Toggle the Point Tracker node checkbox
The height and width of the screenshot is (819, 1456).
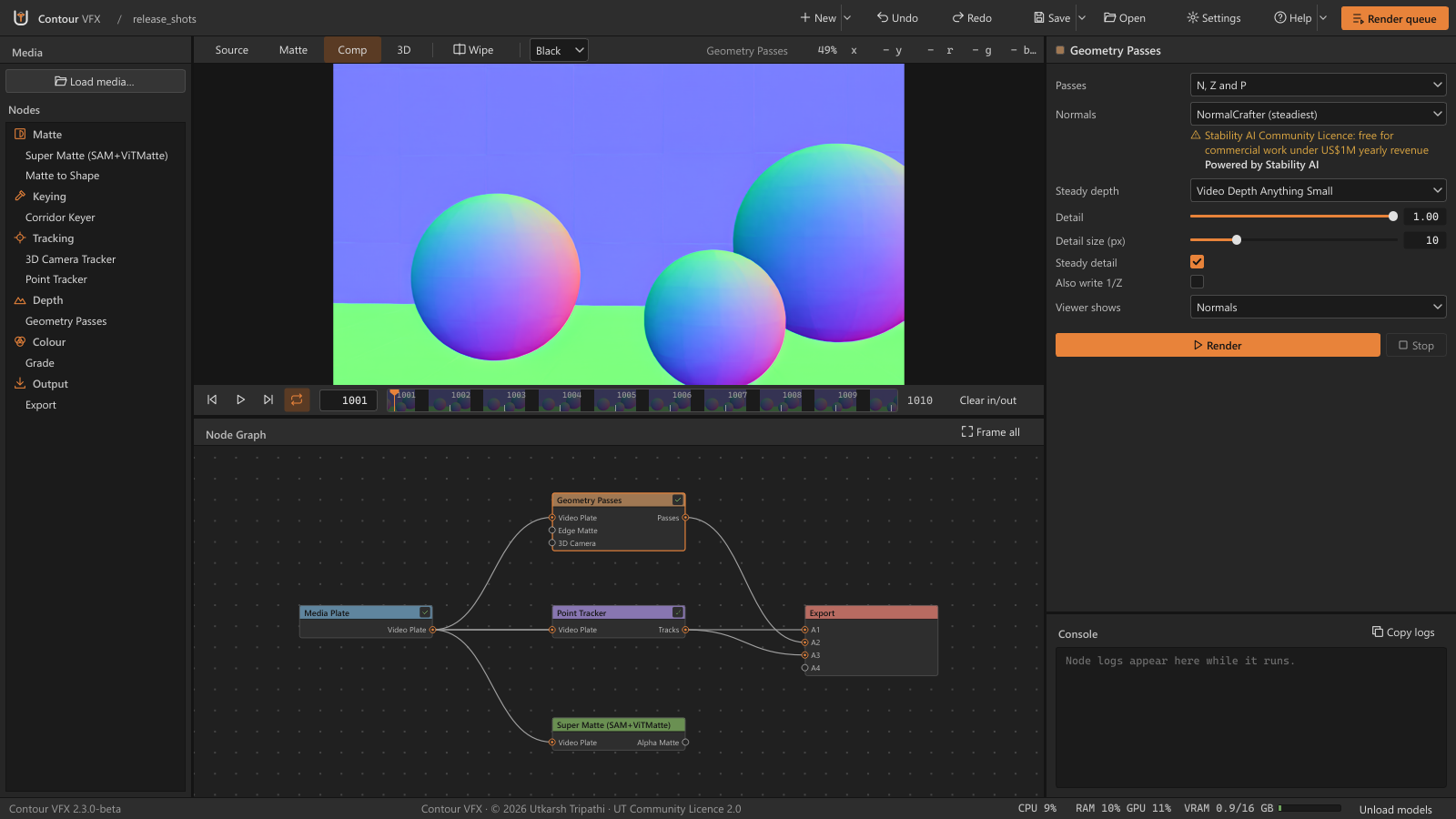[x=677, y=612]
